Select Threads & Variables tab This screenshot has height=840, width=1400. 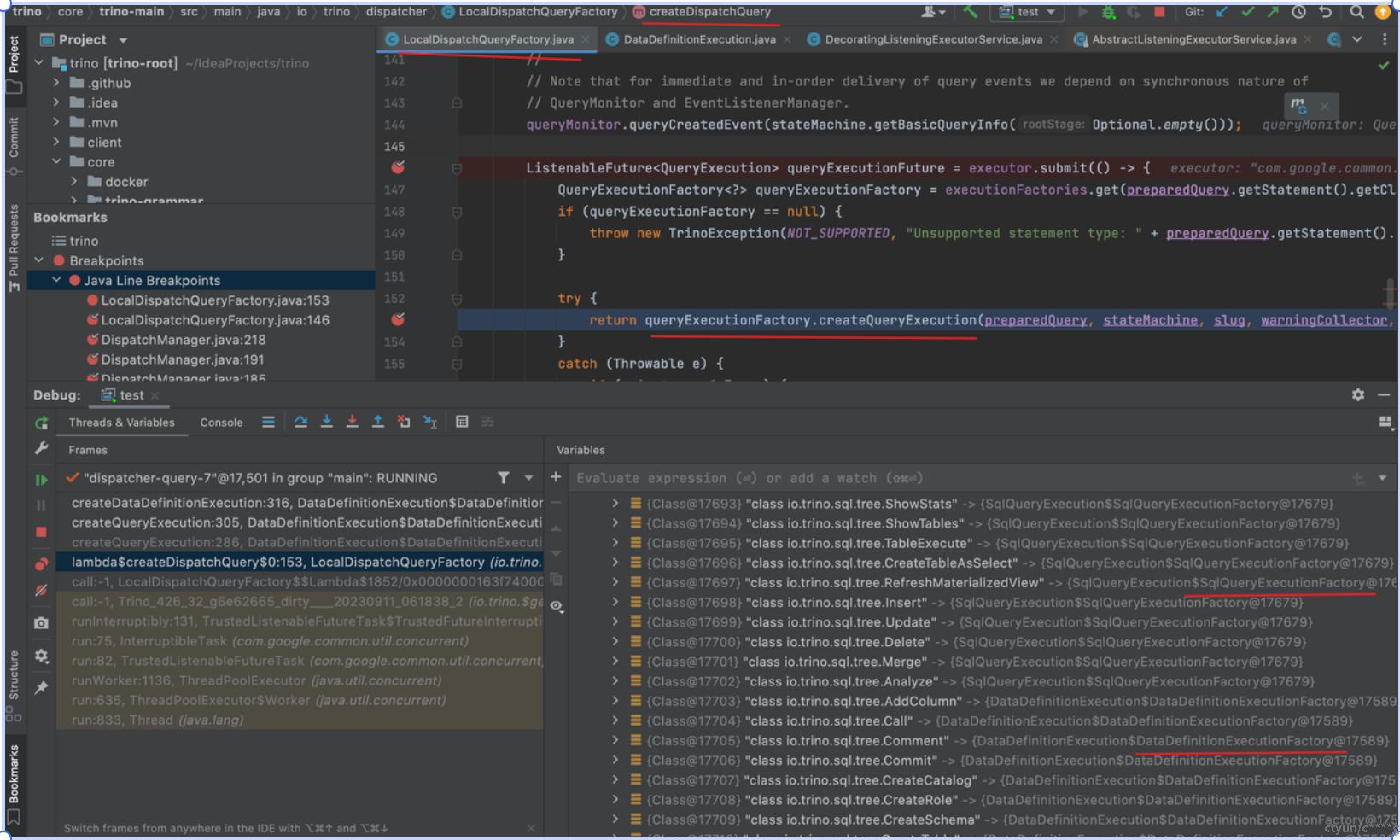pyautogui.click(x=121, y=423)
